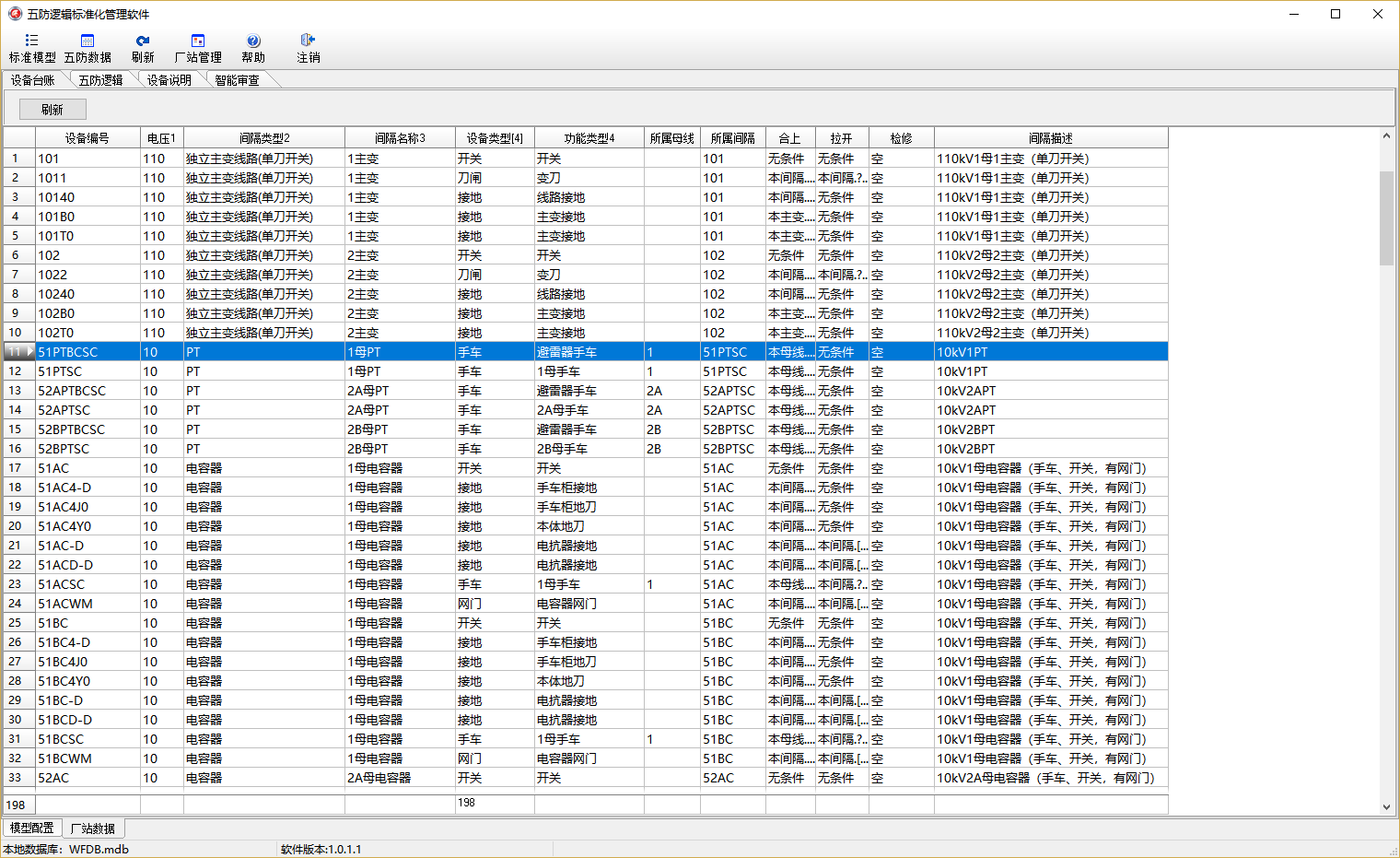Click 10kV2BPT description in row 16
Screen dimensions: 1400x858
tap(1051, 449)
